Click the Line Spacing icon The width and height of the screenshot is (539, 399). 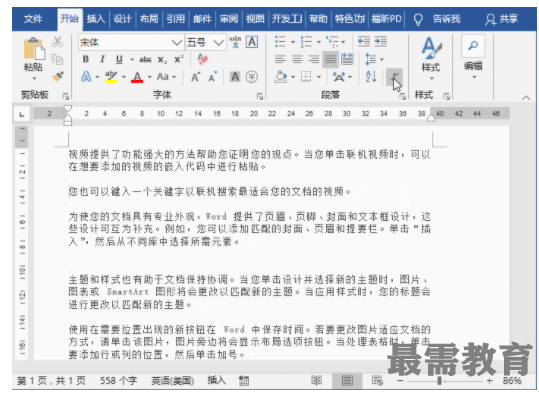(x=371, y=59)
